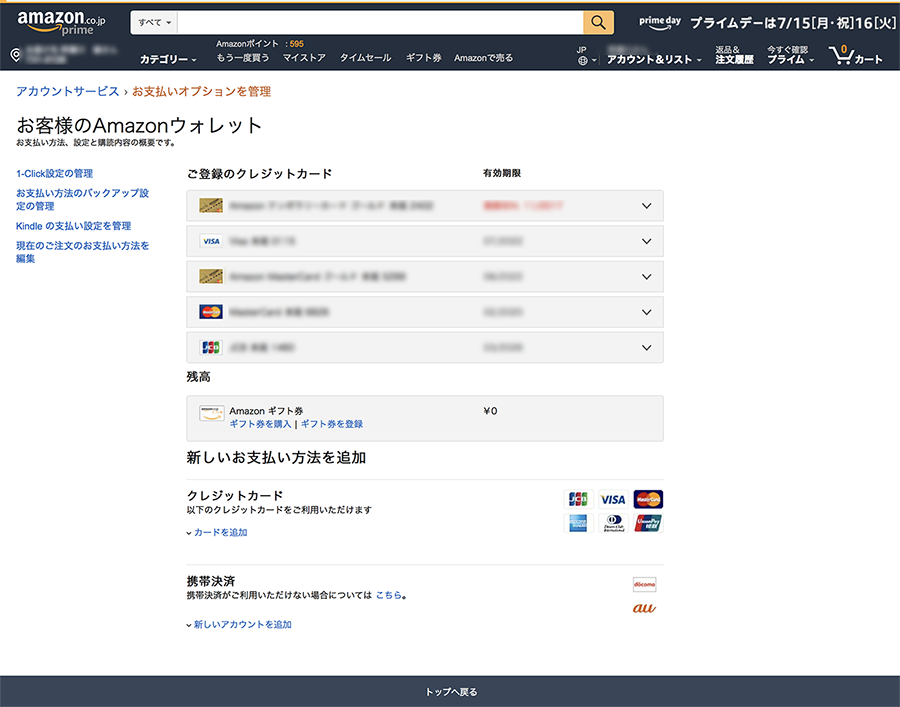
Task: Open タイムセール in the nav bar
Action: click(x=365, y=57)
